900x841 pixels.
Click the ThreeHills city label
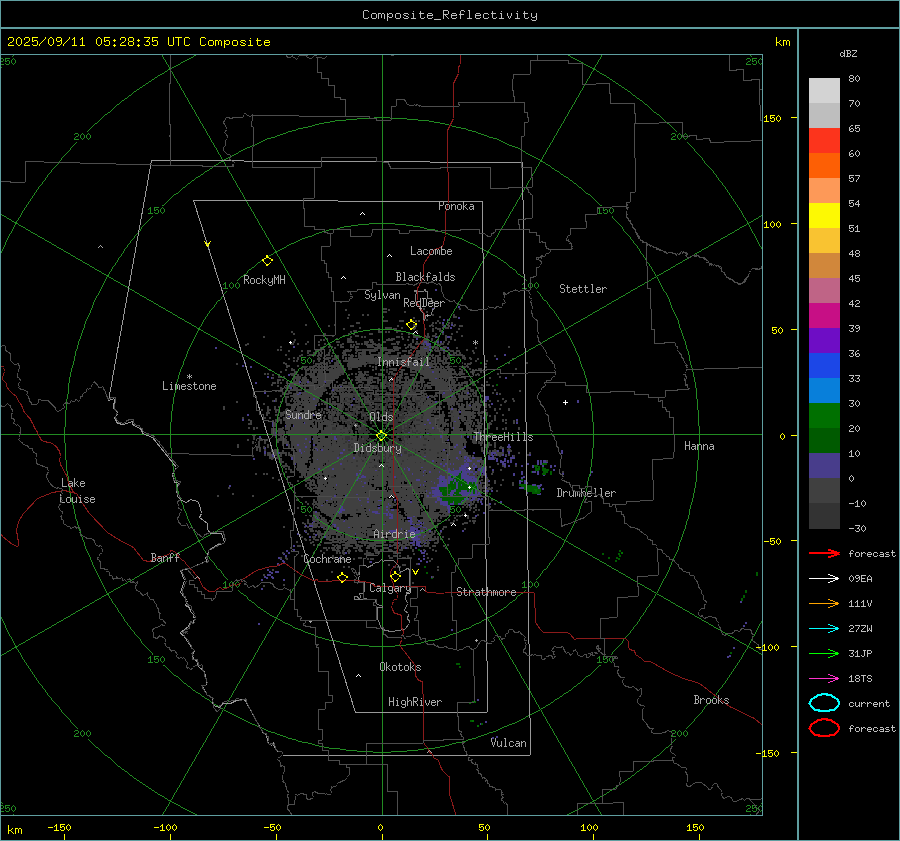(503, 437)
